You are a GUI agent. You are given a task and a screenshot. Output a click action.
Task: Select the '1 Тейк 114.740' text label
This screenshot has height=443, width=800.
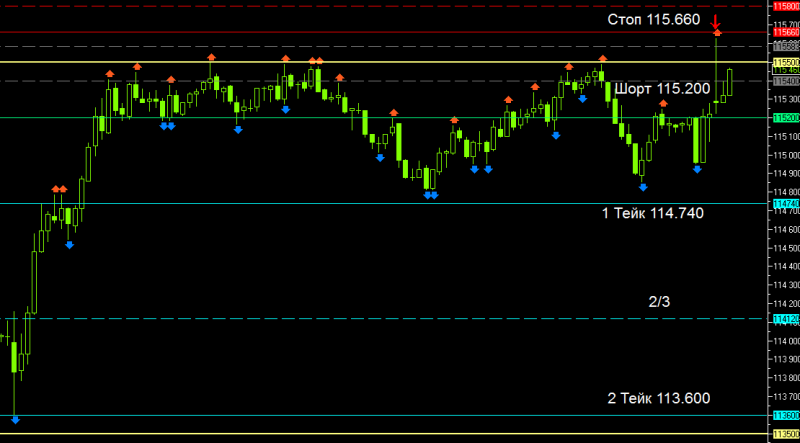653,213
